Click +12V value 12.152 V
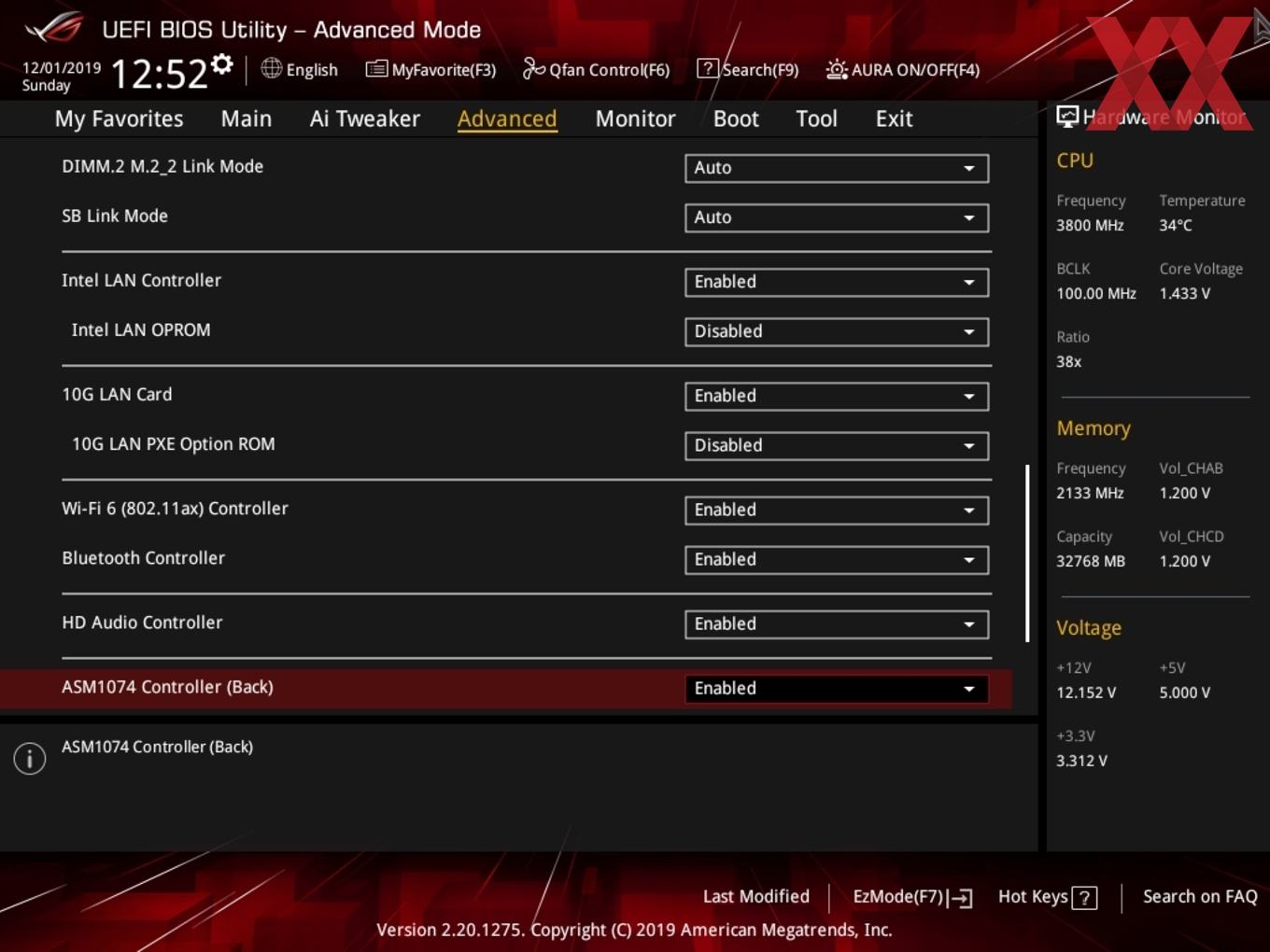The height and width of the screenshot is (952, 1270). pyautogui.click(x=1086, y=693)
